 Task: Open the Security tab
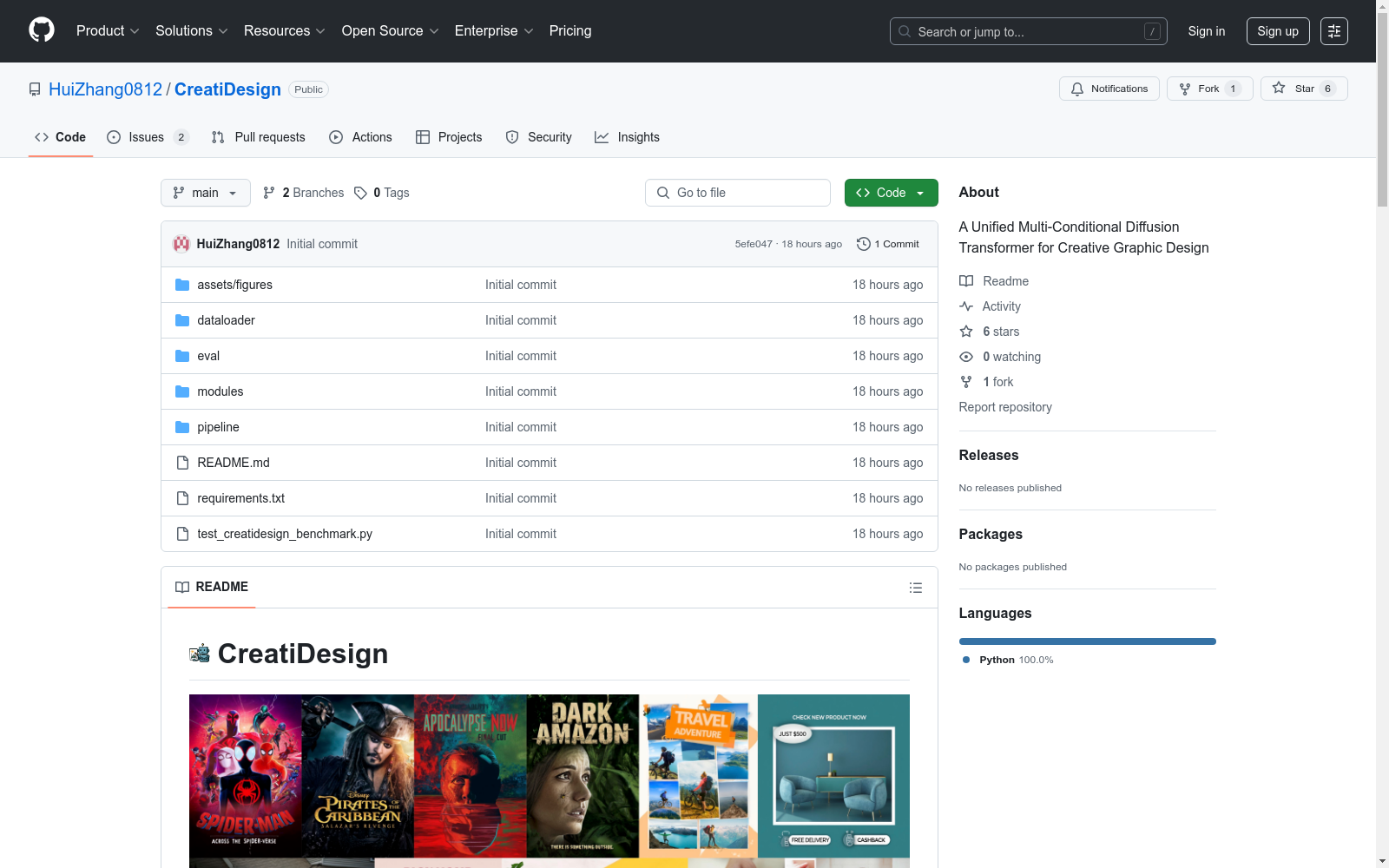point(539,137)
